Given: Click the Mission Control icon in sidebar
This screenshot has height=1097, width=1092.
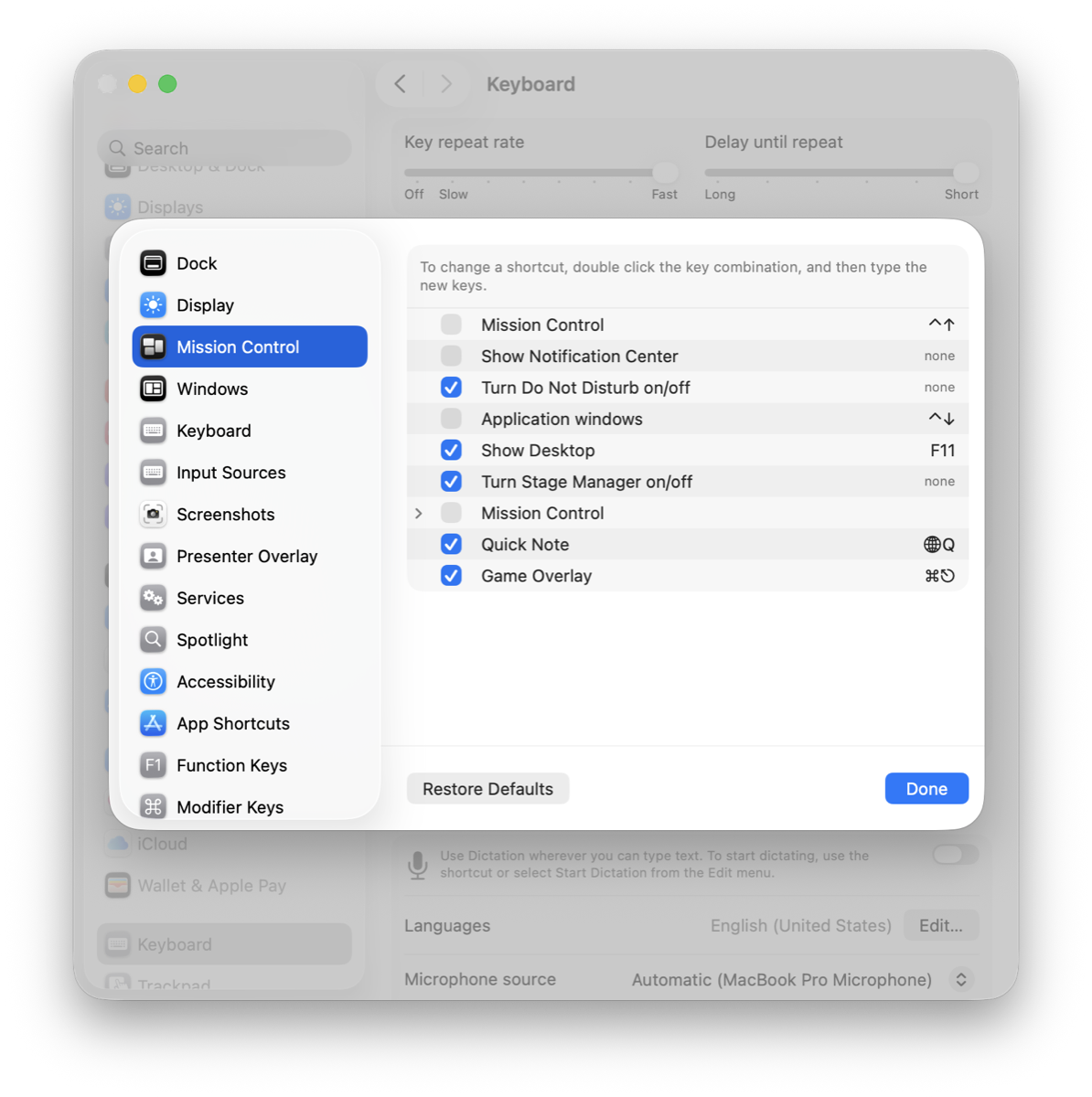Looking at the screenshot, I should (153, 347).
